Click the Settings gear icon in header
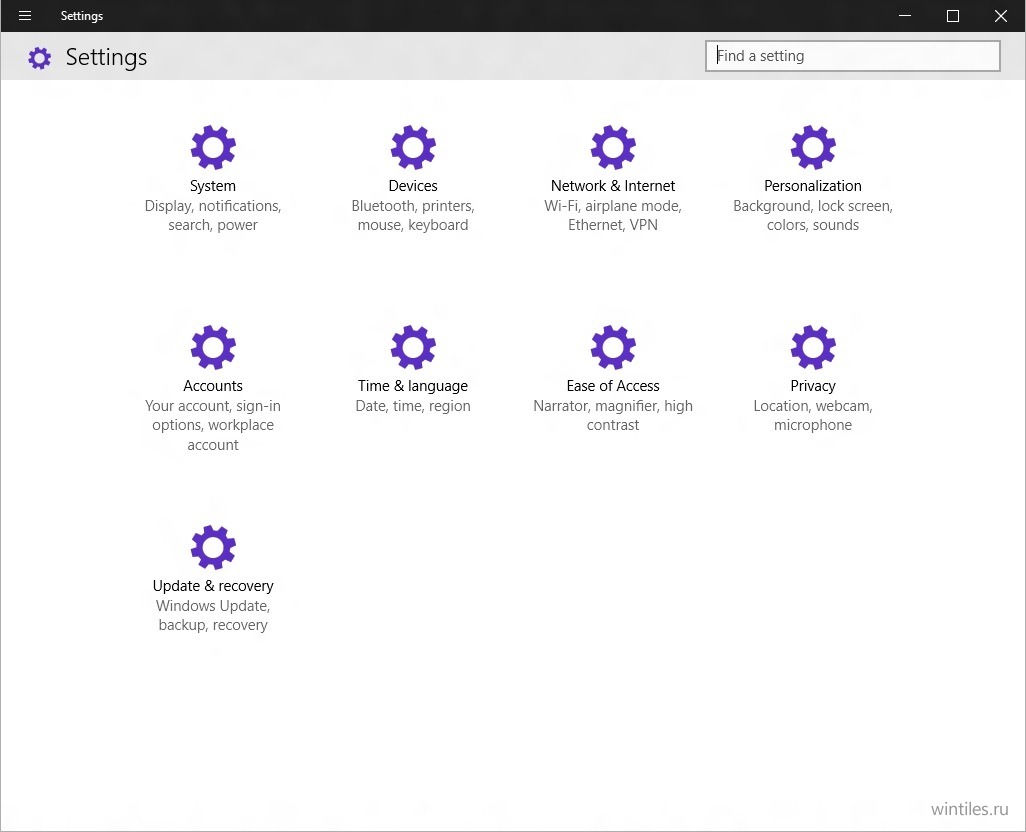The width and height of the screenshot is (1026, 832). point(39,58)
